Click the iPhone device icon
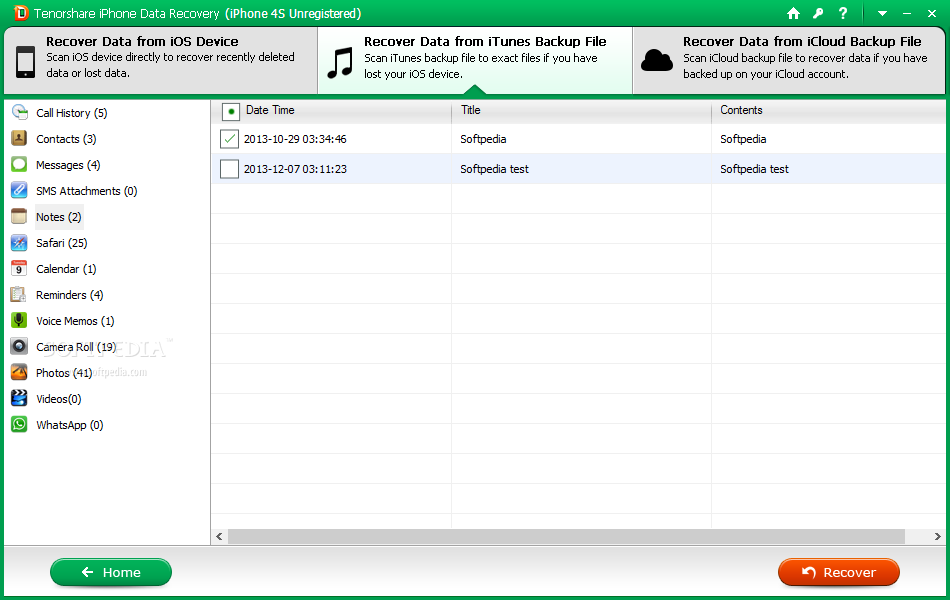The height and width of the screenshot is (600, 950). [25, 61]
